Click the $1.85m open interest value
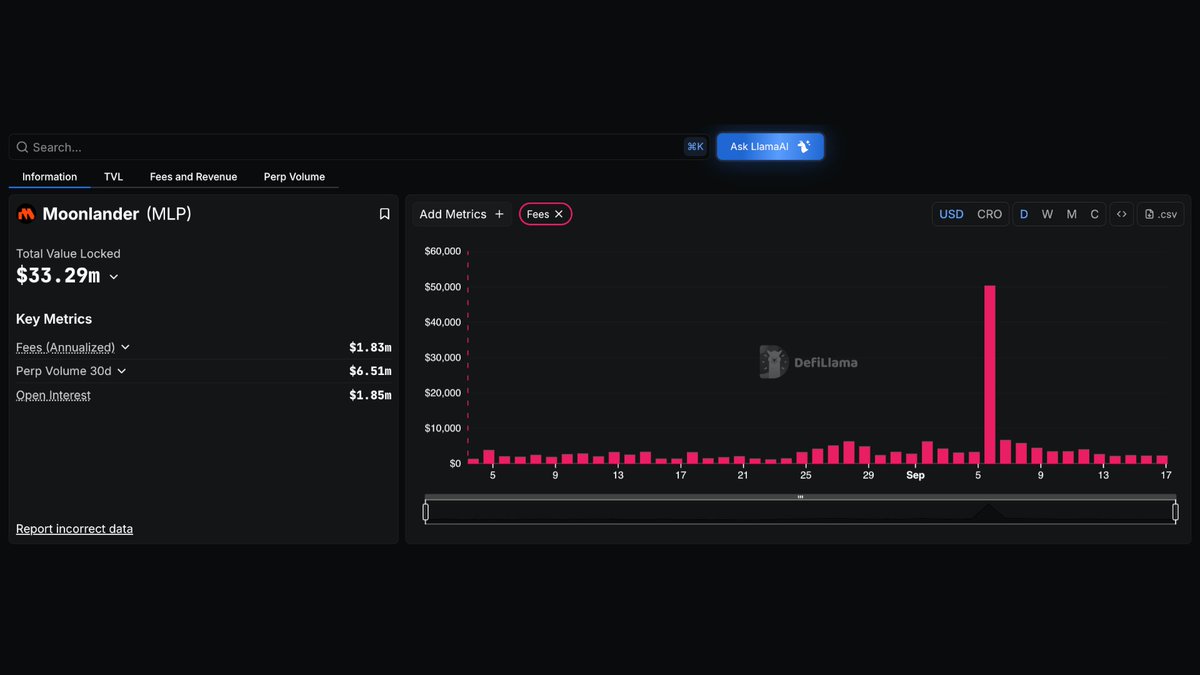Screen dimensions: 1200x675 370,395
